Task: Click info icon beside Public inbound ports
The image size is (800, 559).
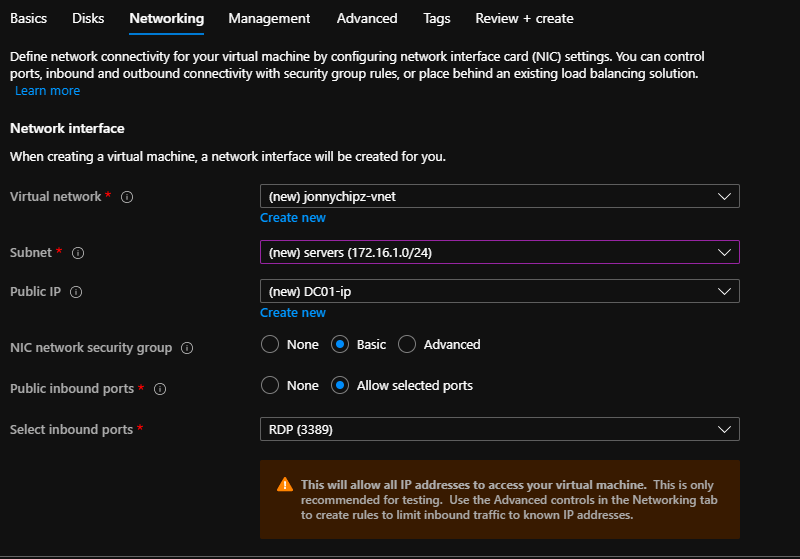Action: click(160, 389)
